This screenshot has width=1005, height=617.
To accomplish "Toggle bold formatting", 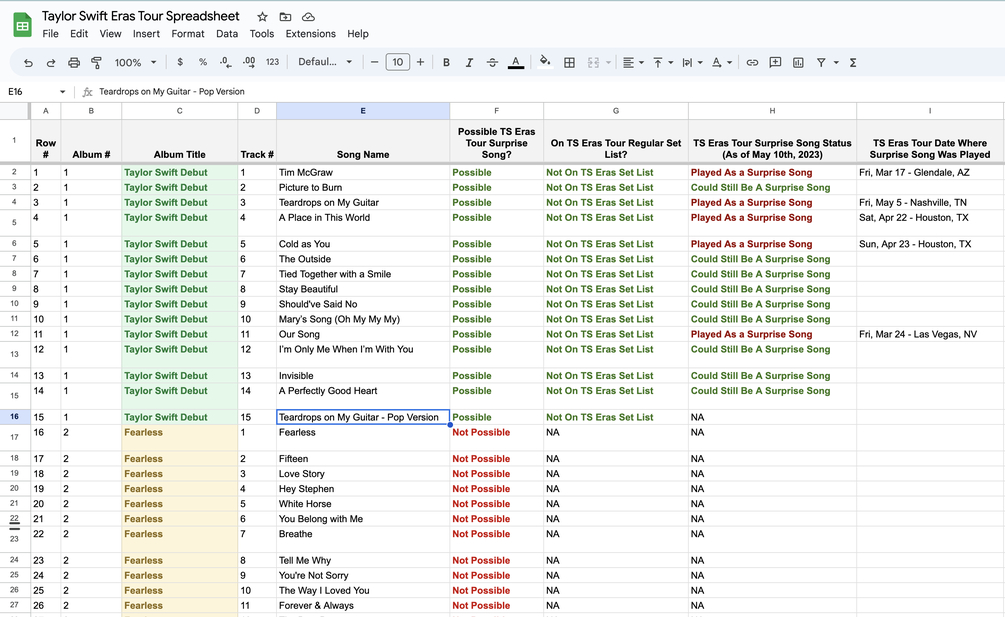I will click(x=446, y=62).
